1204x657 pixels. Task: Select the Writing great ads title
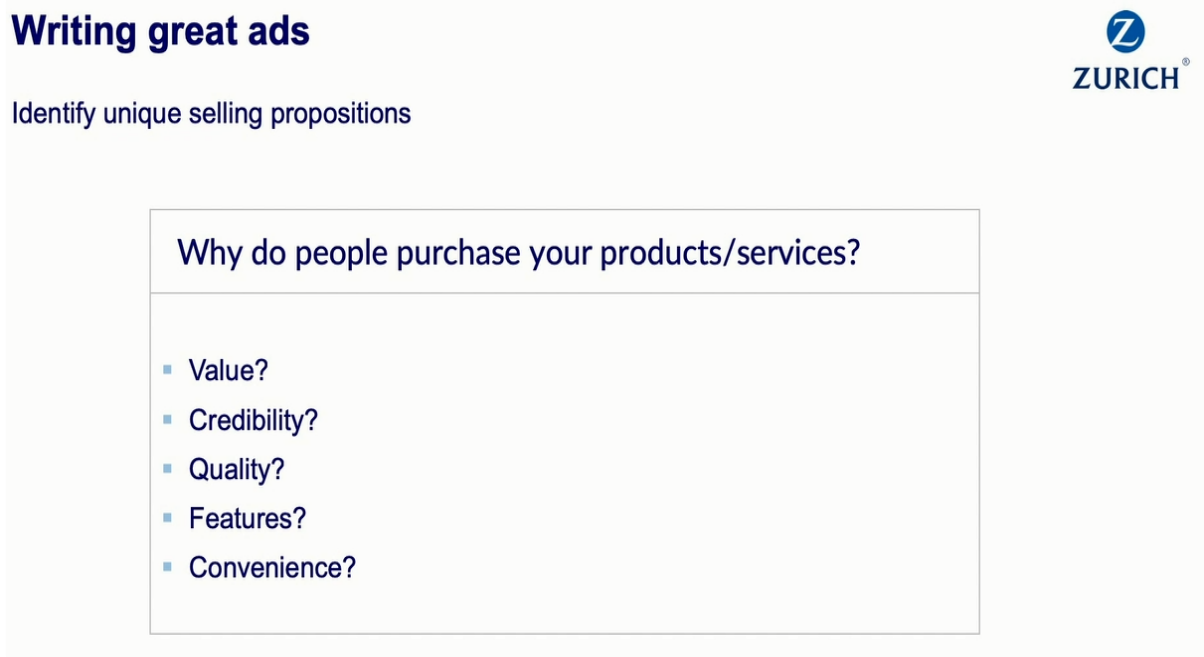click(161, 32)
